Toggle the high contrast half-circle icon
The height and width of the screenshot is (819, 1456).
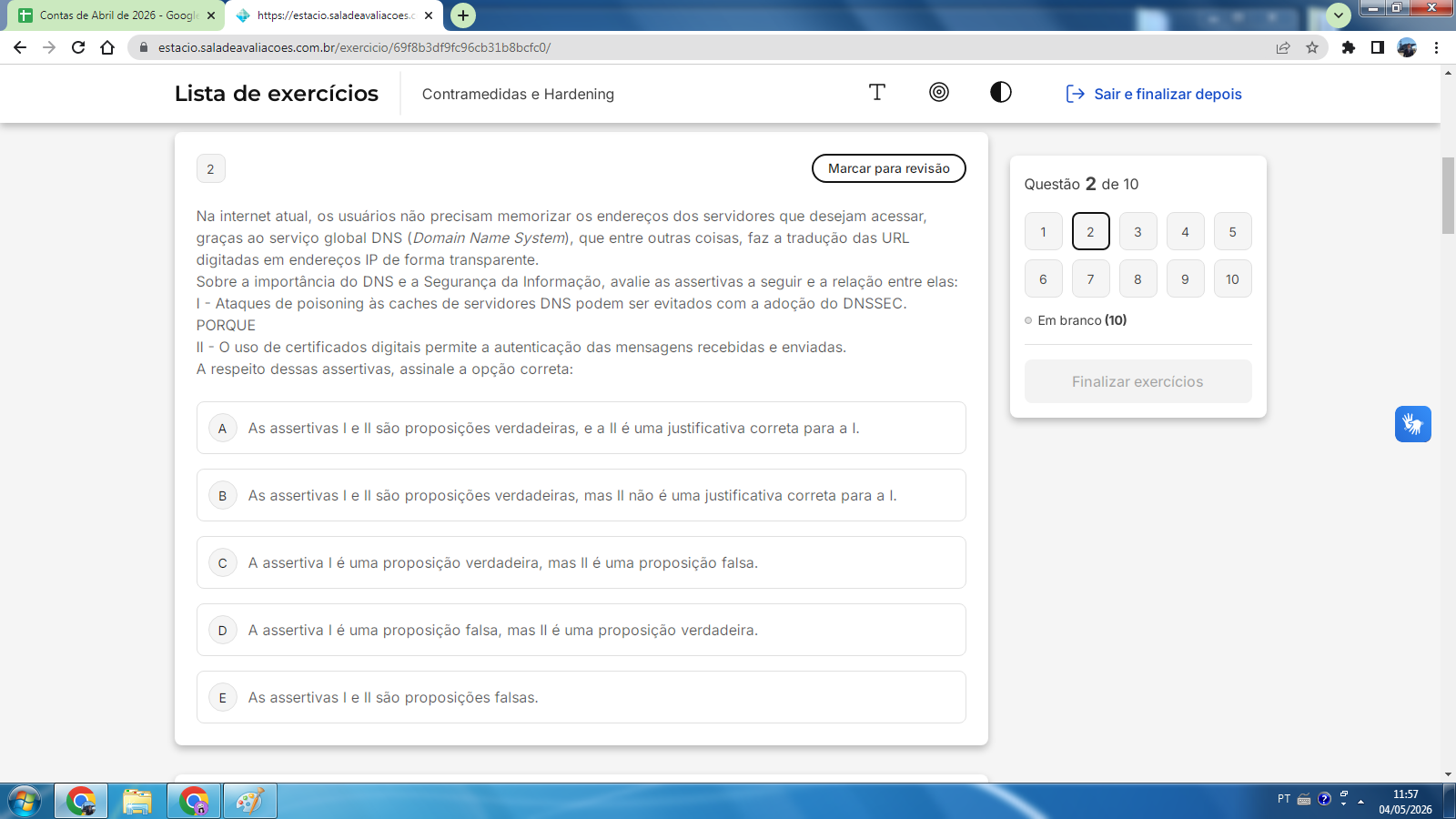click(1001, 92)
